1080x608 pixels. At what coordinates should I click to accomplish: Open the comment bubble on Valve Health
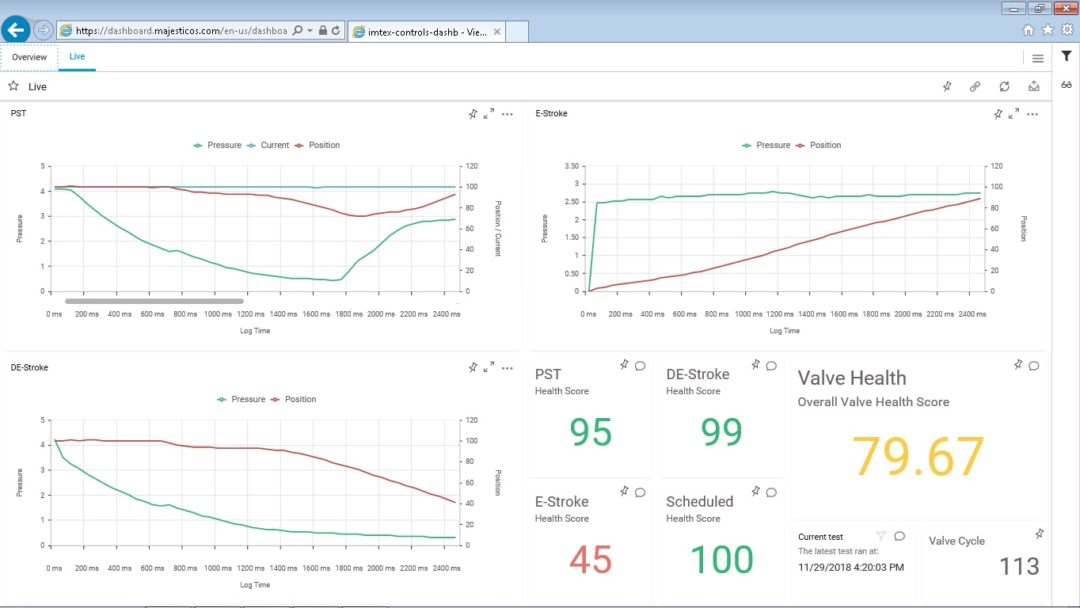[1036, 365]
